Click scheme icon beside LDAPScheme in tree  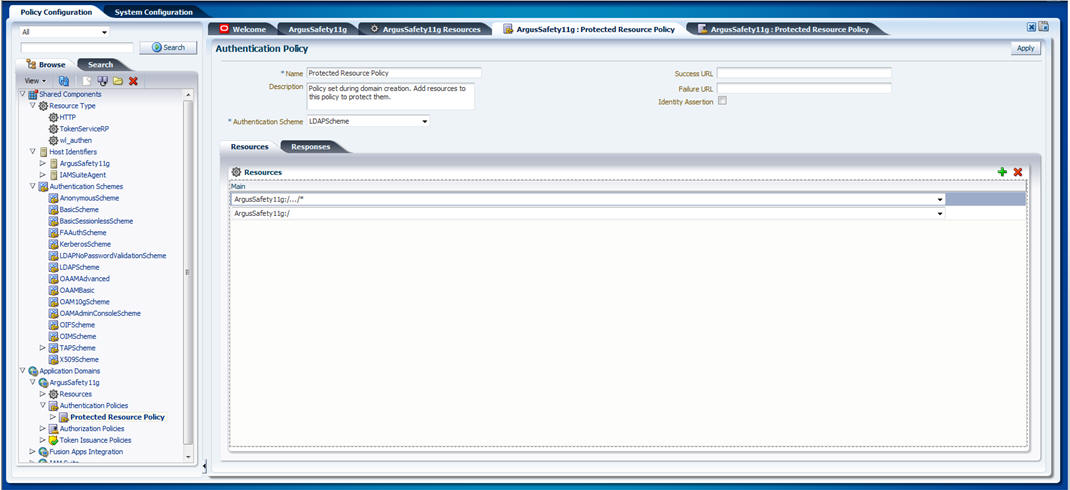click(53, 267)
